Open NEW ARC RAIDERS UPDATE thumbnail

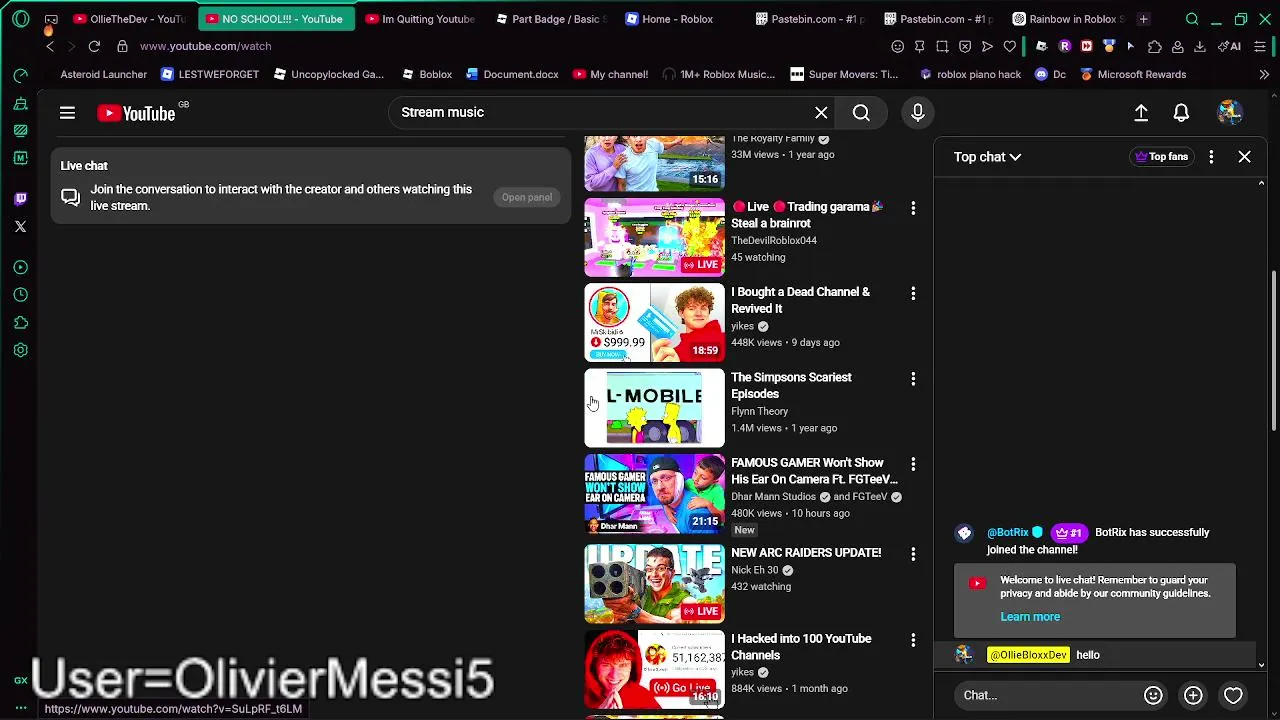(x=654, y=584)
